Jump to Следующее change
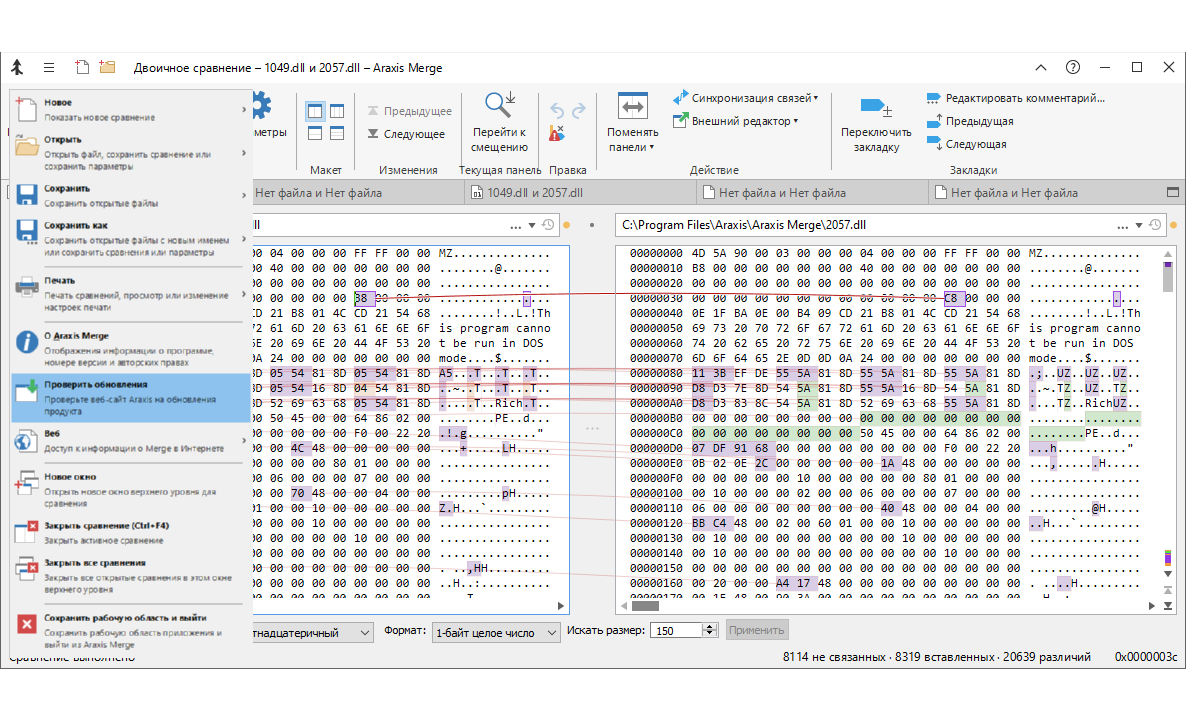 pos(406,134)
